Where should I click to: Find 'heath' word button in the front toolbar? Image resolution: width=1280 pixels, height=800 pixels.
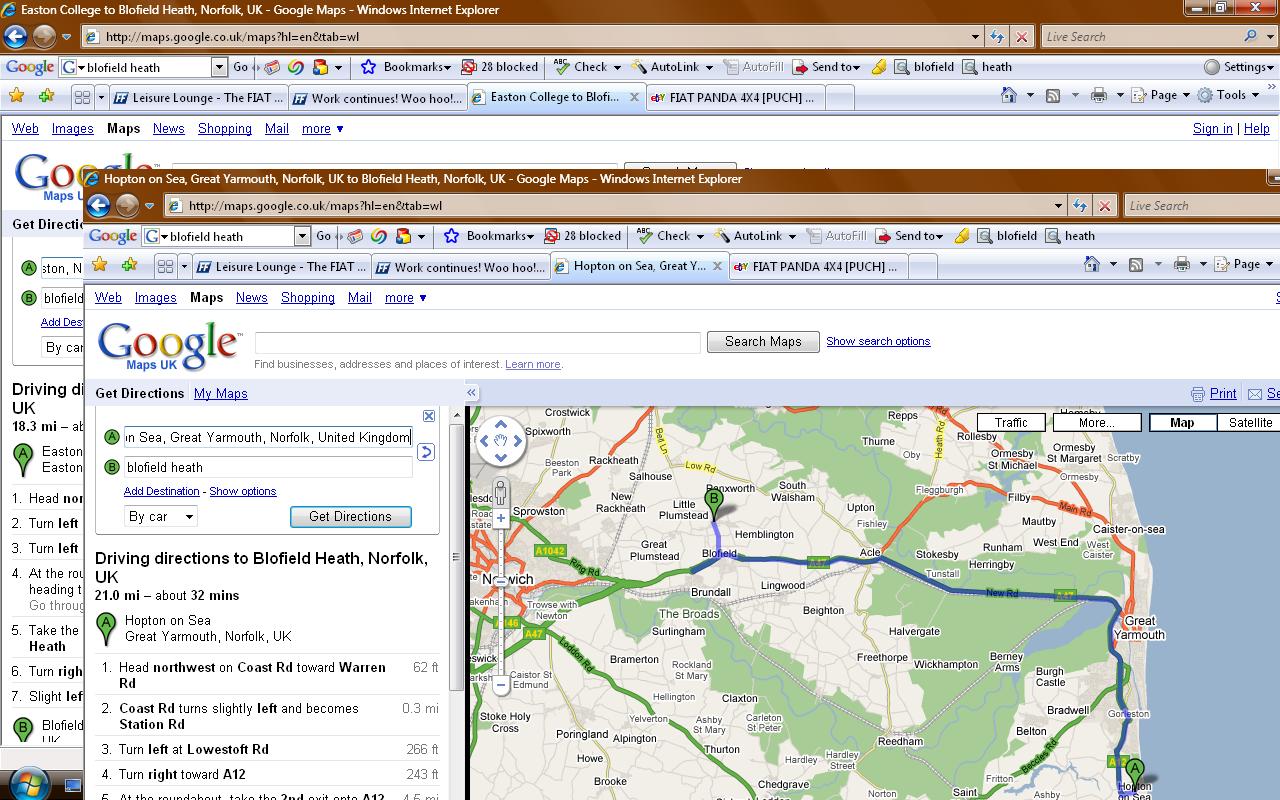point(1070,236)
